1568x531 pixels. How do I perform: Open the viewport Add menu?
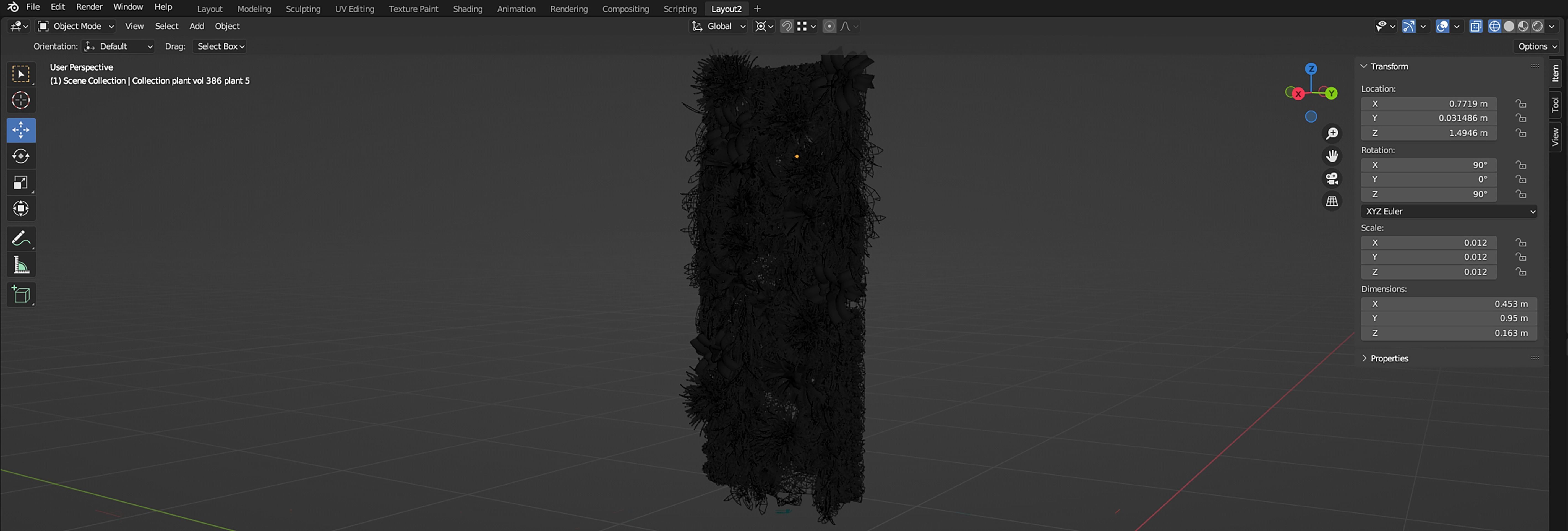[x=197, y=26]
